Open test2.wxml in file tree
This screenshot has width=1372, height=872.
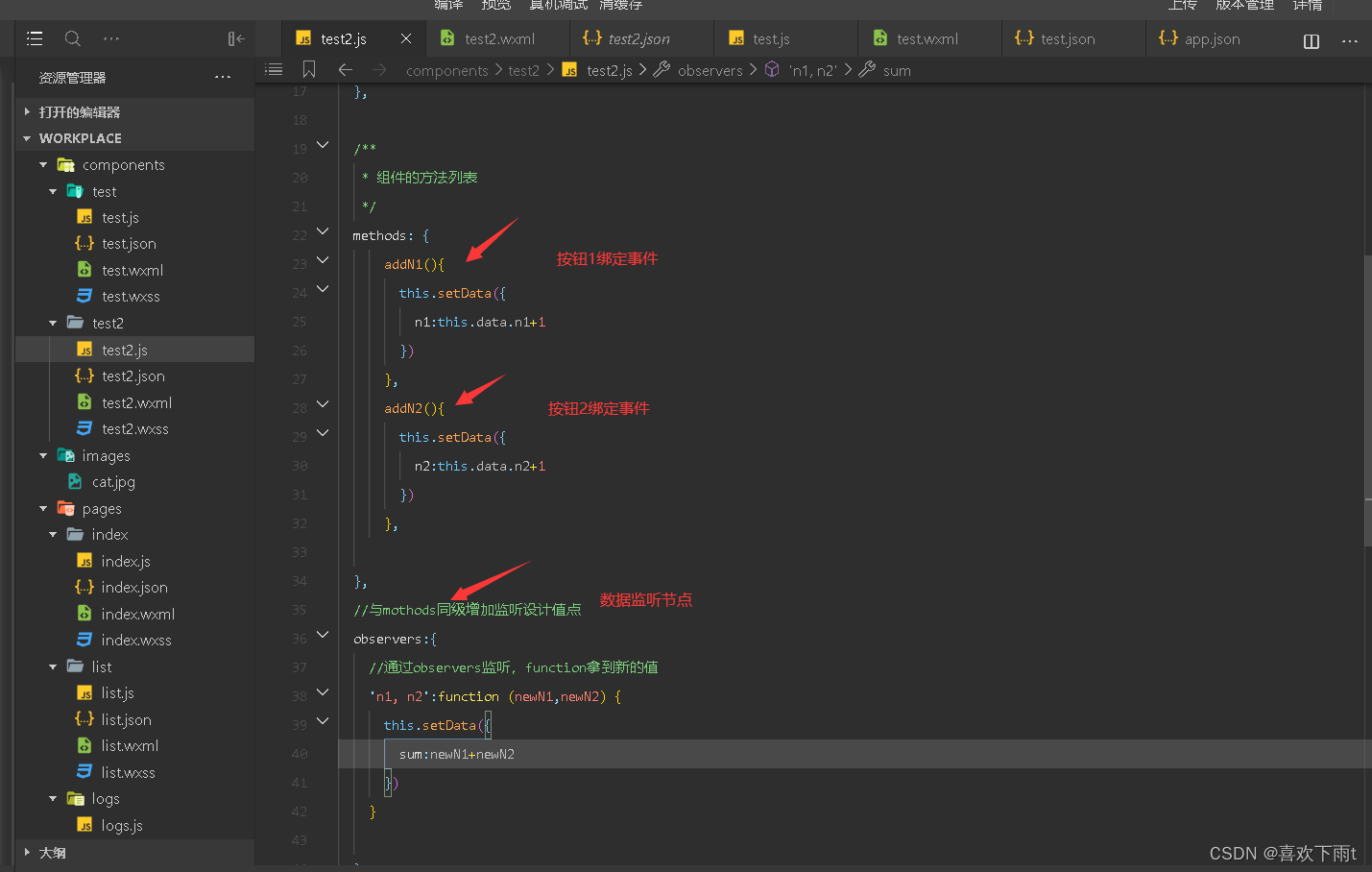coord(134,402)
